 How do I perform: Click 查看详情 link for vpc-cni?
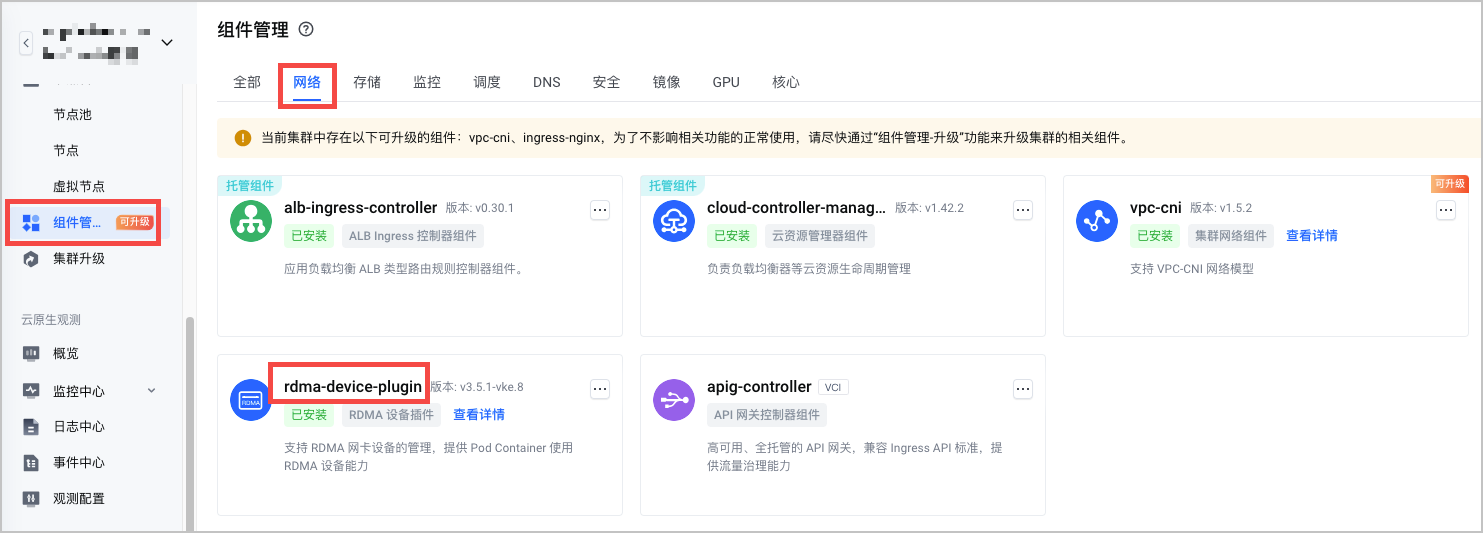click(1311, 236)
